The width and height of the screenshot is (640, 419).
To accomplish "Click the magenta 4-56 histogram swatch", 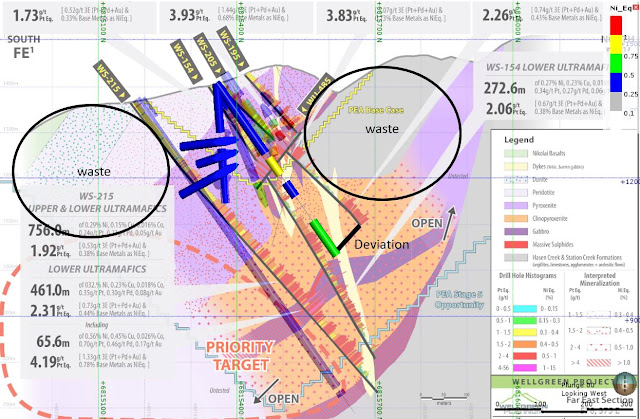I will (524, 368).
